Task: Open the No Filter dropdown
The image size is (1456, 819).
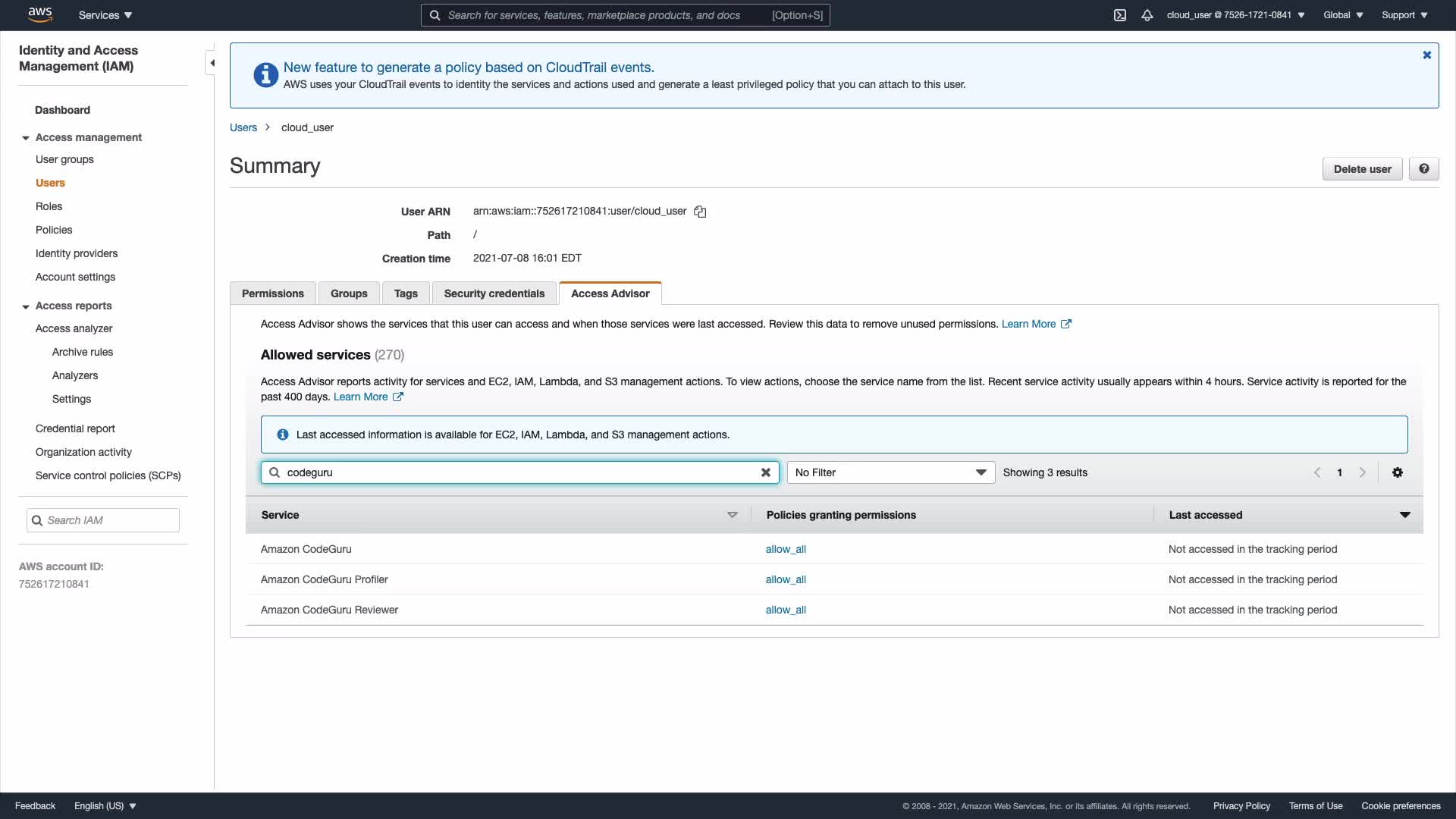Action: pyautogui.click(x=890, y=472)
